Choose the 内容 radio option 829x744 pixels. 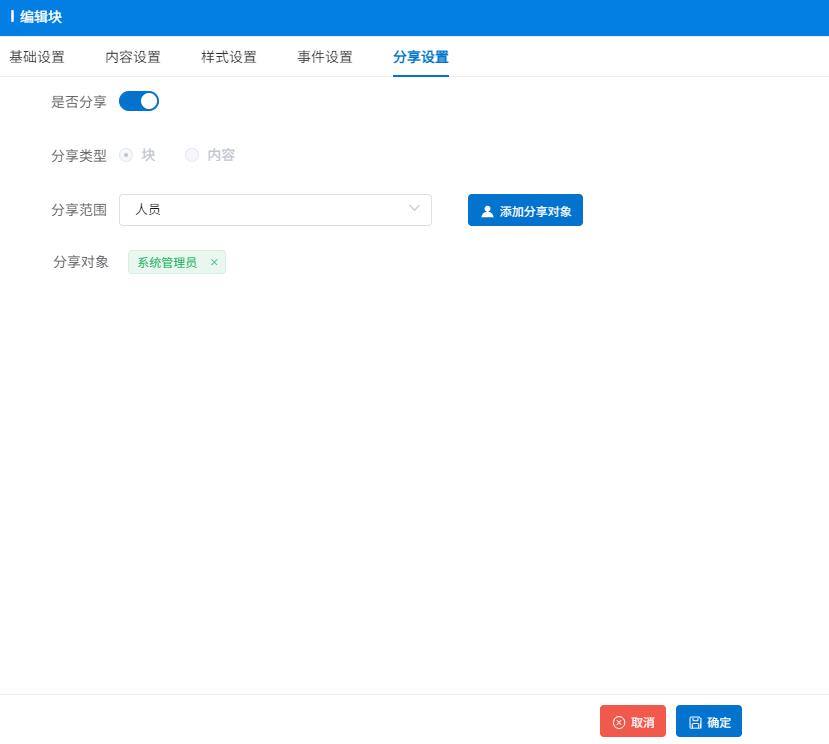tap(191, 155)
